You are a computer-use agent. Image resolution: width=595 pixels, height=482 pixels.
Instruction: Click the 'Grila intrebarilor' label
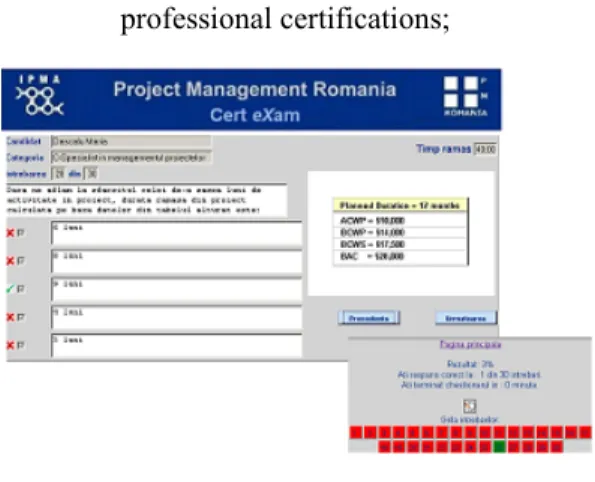pos(470,420)
